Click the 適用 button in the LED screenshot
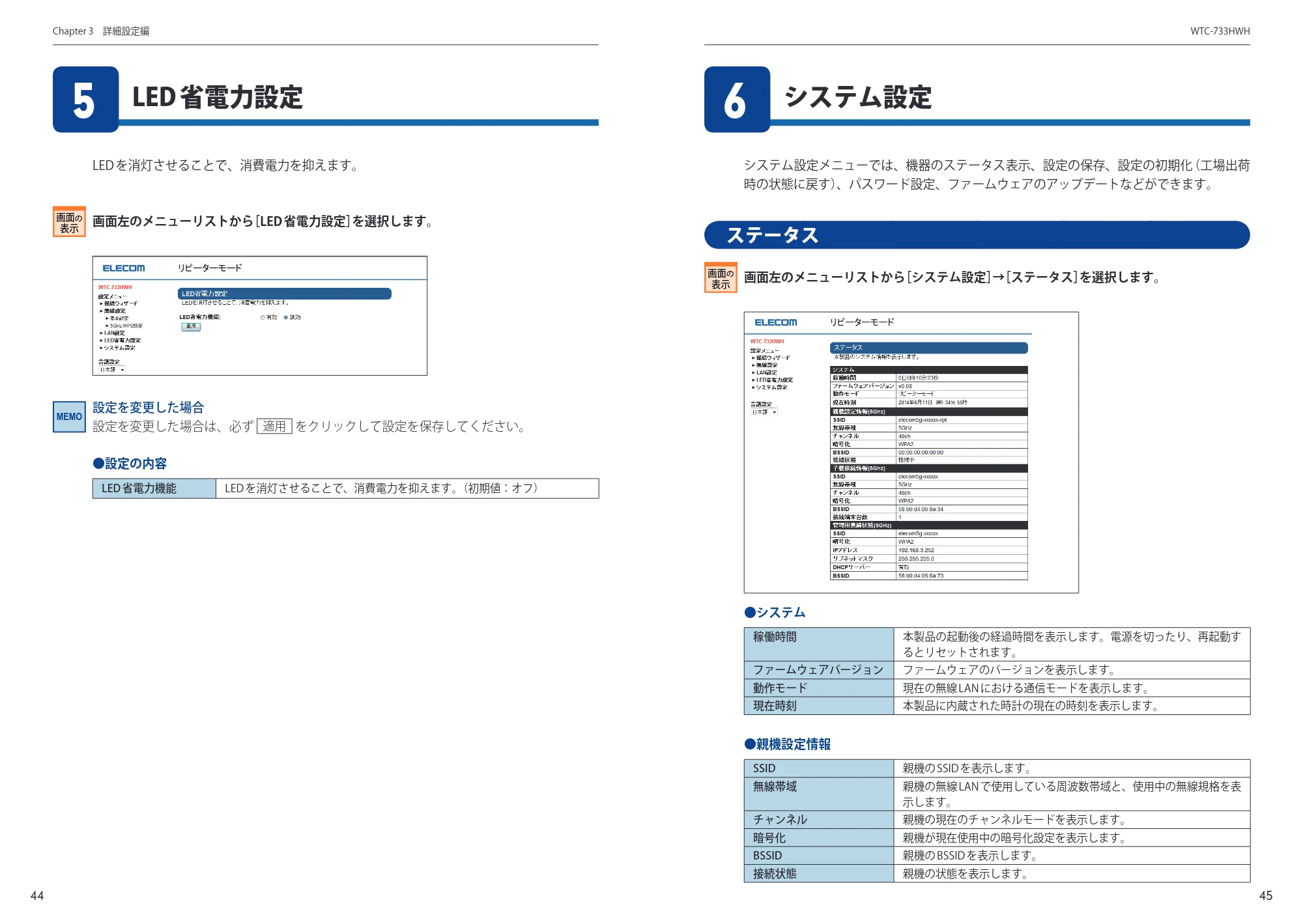Image resolution: width=1303 pixels, height=924 pixels. pos(191,326)
